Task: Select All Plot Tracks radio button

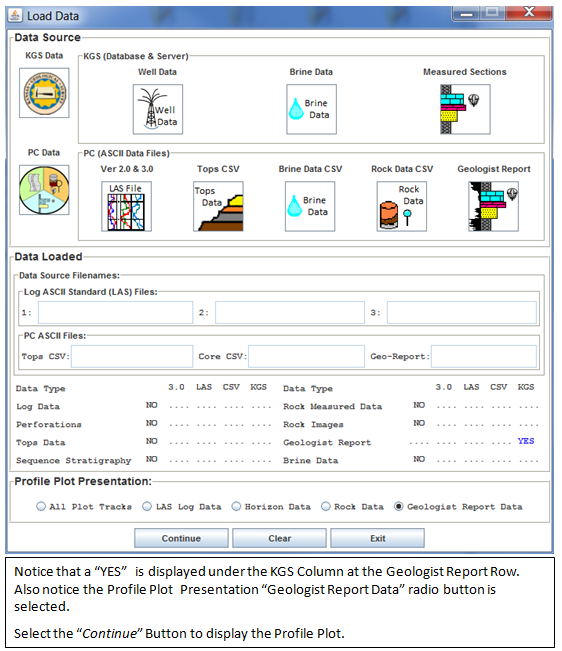Action: tap(41, 506)
